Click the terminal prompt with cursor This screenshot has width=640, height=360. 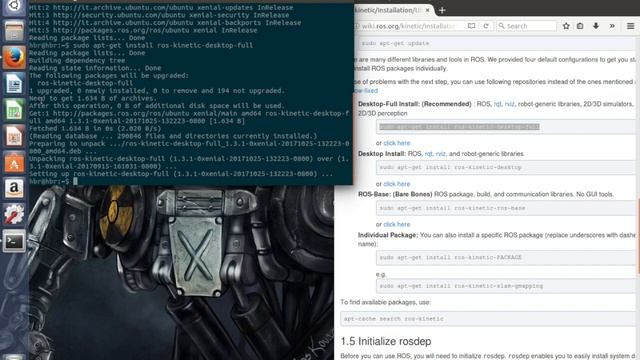53,181
